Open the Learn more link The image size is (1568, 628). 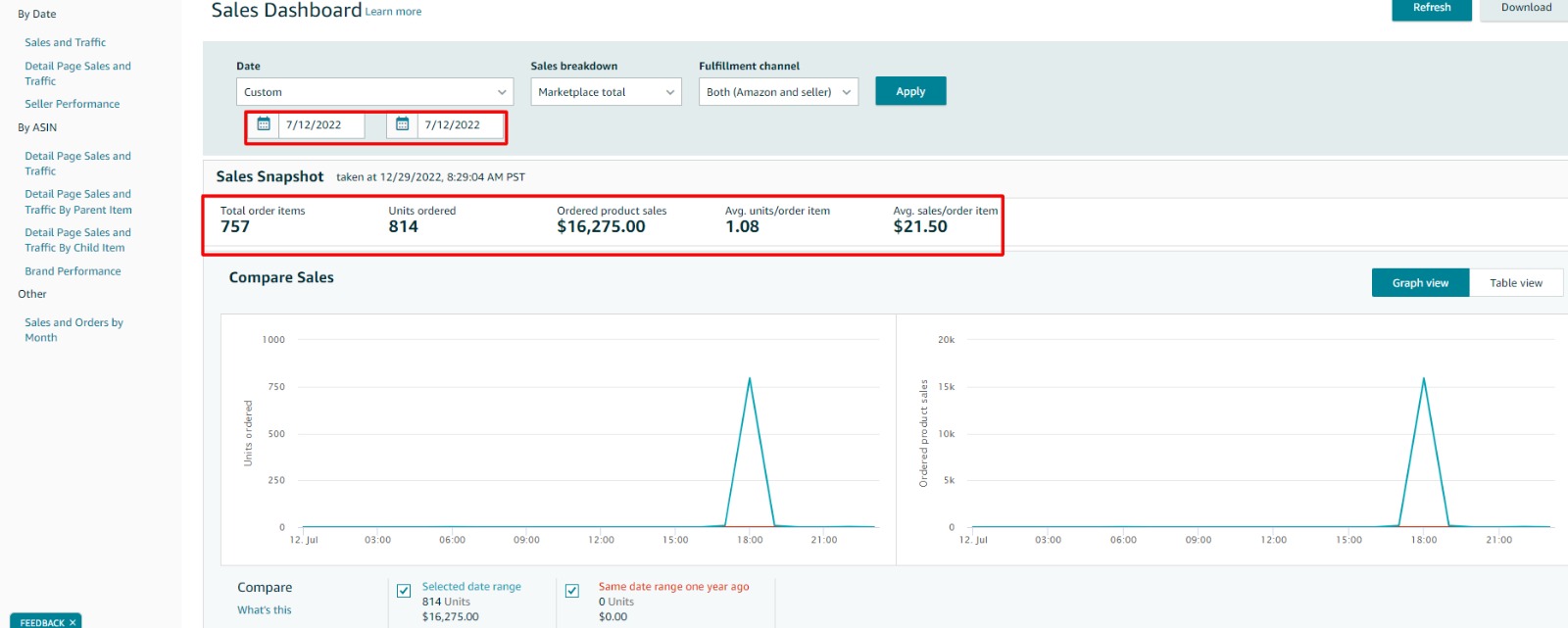(393, 12)
